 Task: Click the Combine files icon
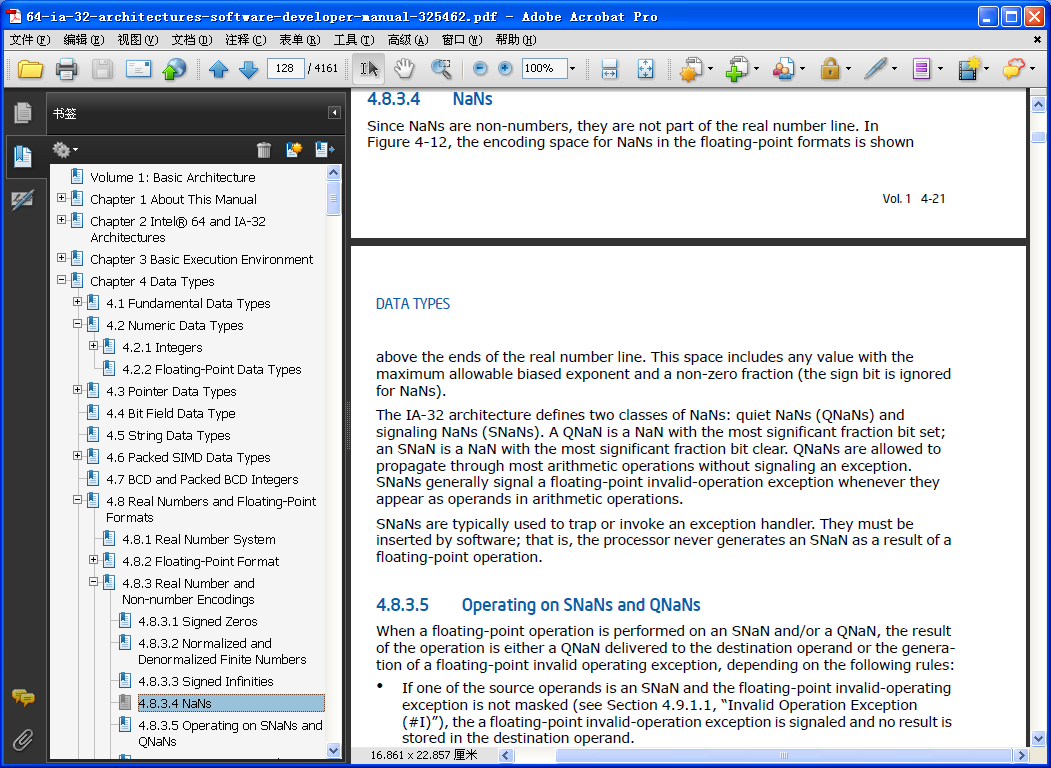coord(737,69)
